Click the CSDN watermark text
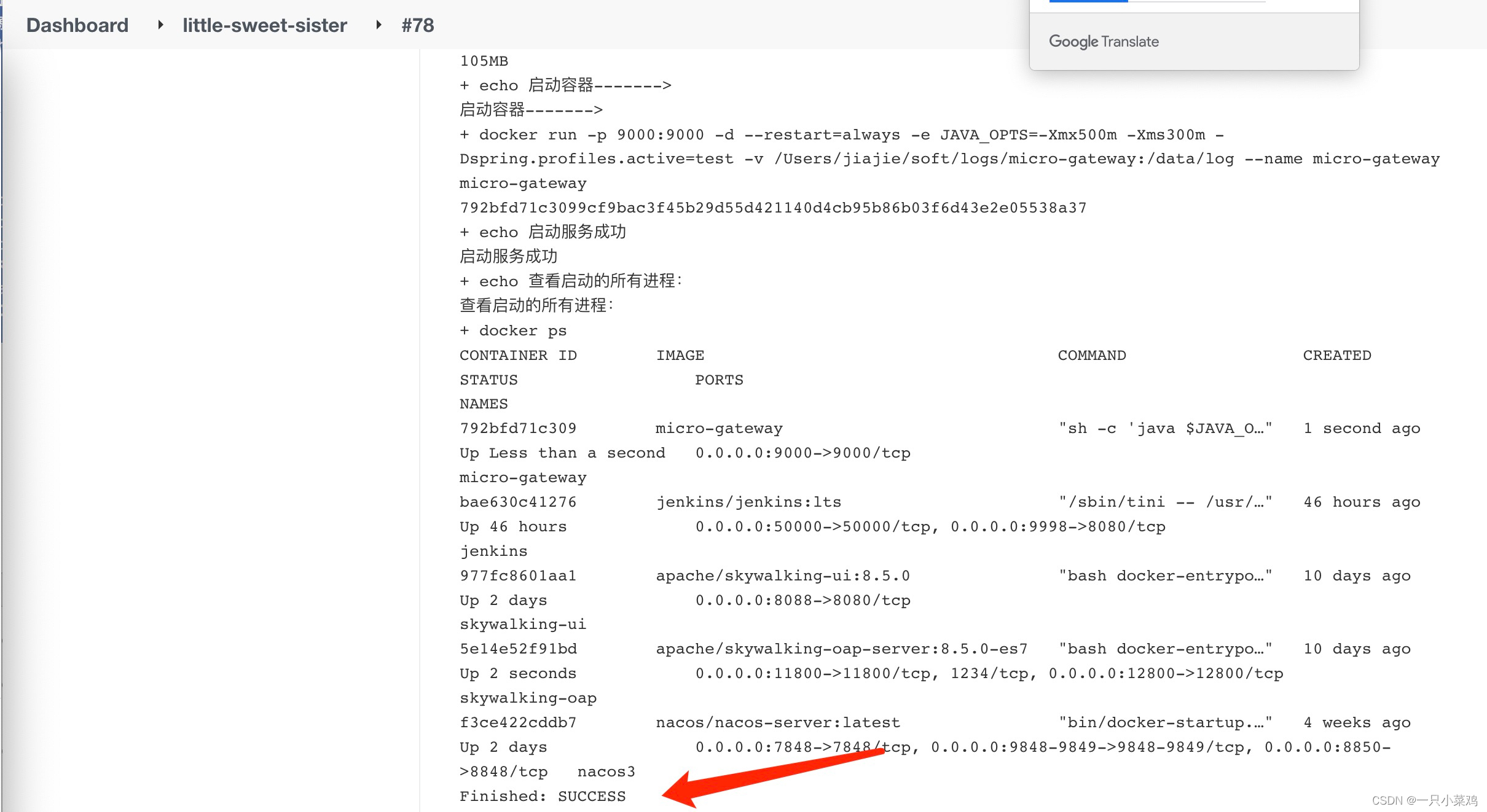 click(x=1424, y=800)
